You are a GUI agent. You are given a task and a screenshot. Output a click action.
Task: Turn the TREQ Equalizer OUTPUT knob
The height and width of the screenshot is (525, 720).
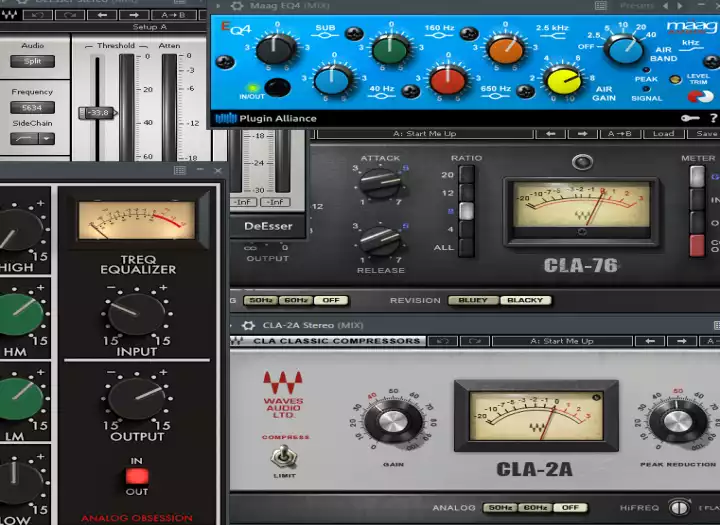click(x=136, y=400)
